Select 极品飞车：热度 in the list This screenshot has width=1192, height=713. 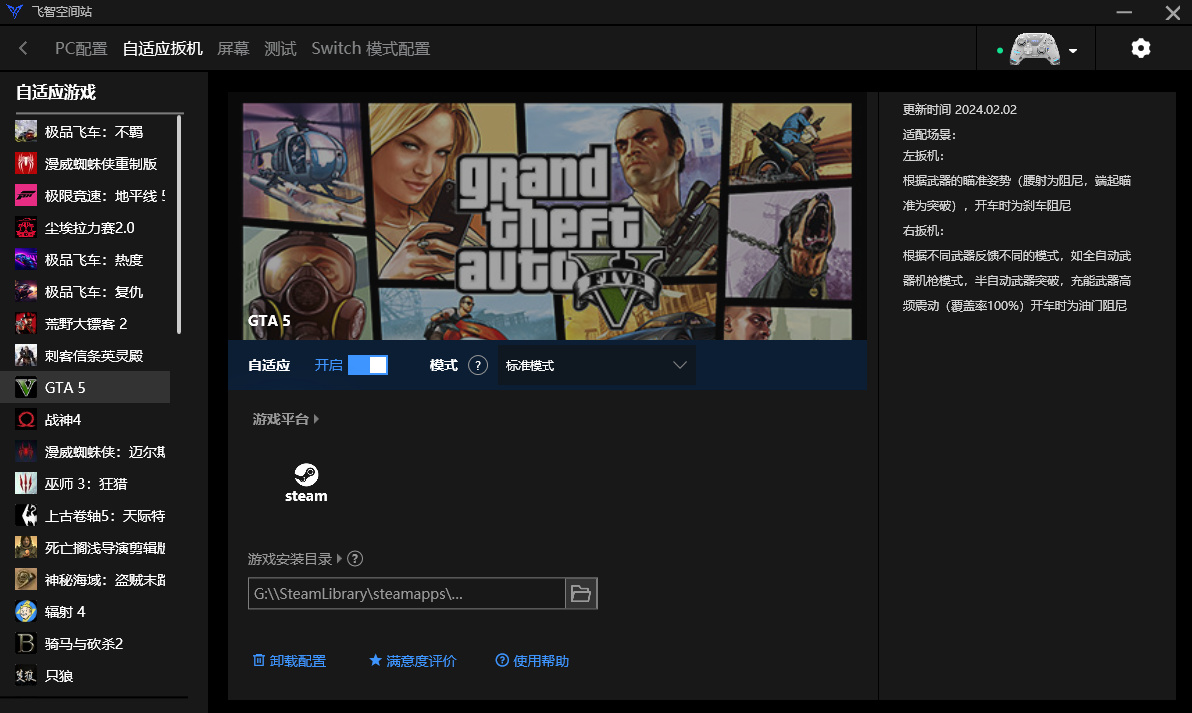click(x=84, y=259)
